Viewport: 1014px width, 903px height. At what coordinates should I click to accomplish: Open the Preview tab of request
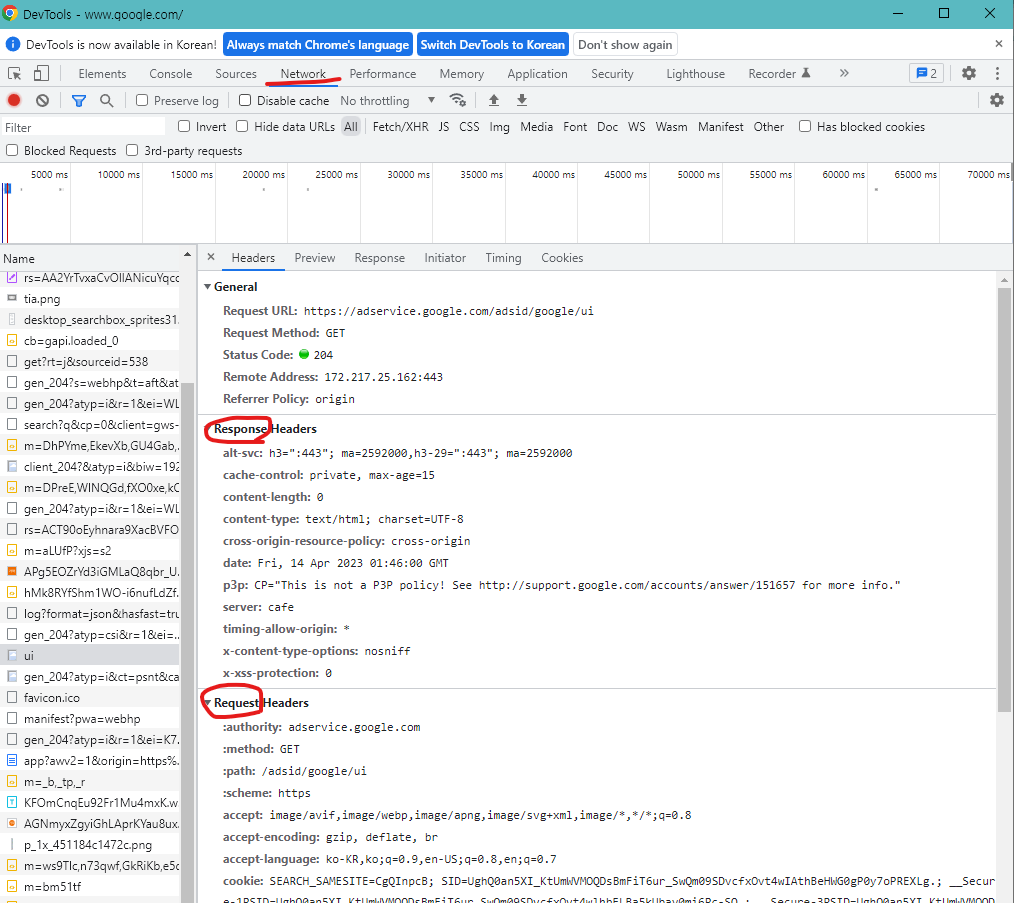pyautogui.click(x=315, y=257)
